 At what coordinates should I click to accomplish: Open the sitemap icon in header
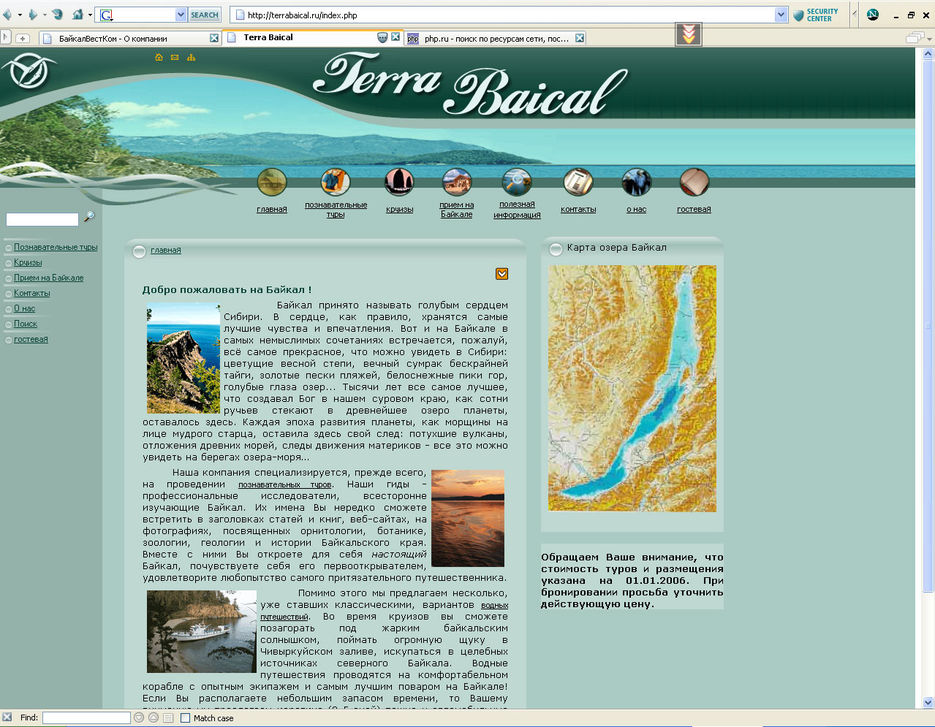[x=191, y=57]
